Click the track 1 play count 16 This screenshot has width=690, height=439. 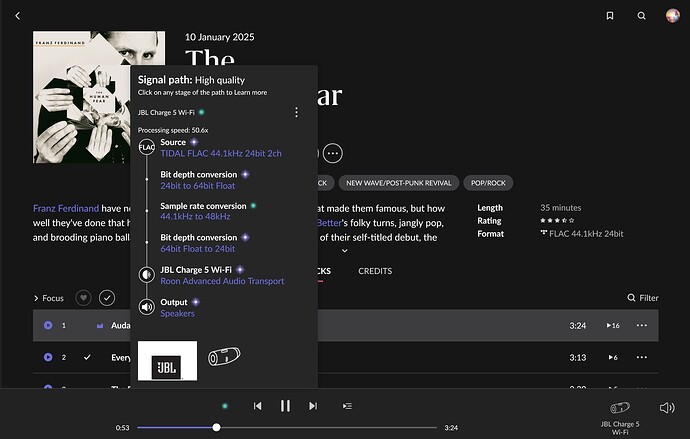pyautogui.click(x=613, y=326)
